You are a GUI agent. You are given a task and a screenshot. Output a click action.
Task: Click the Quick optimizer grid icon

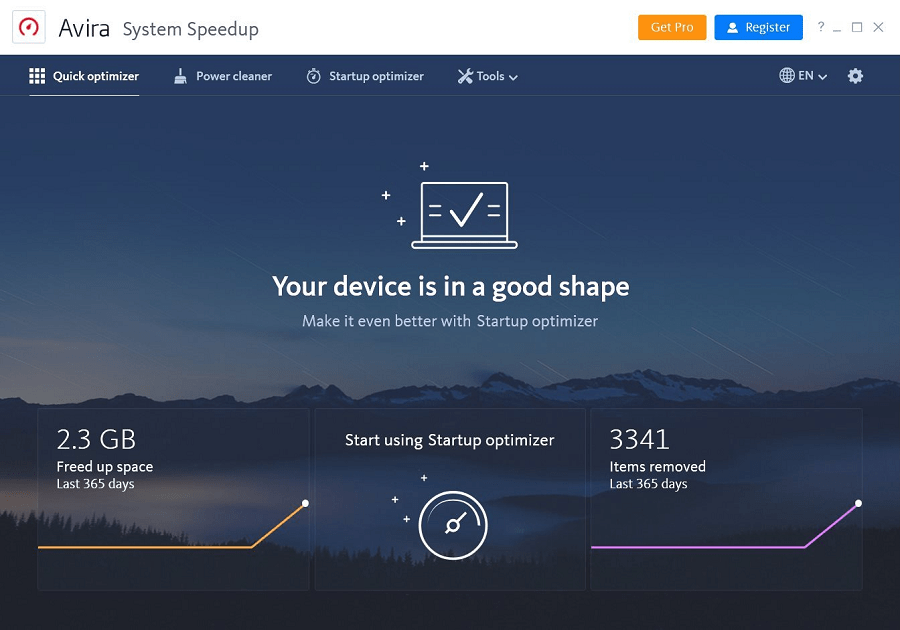coord(37,76)
